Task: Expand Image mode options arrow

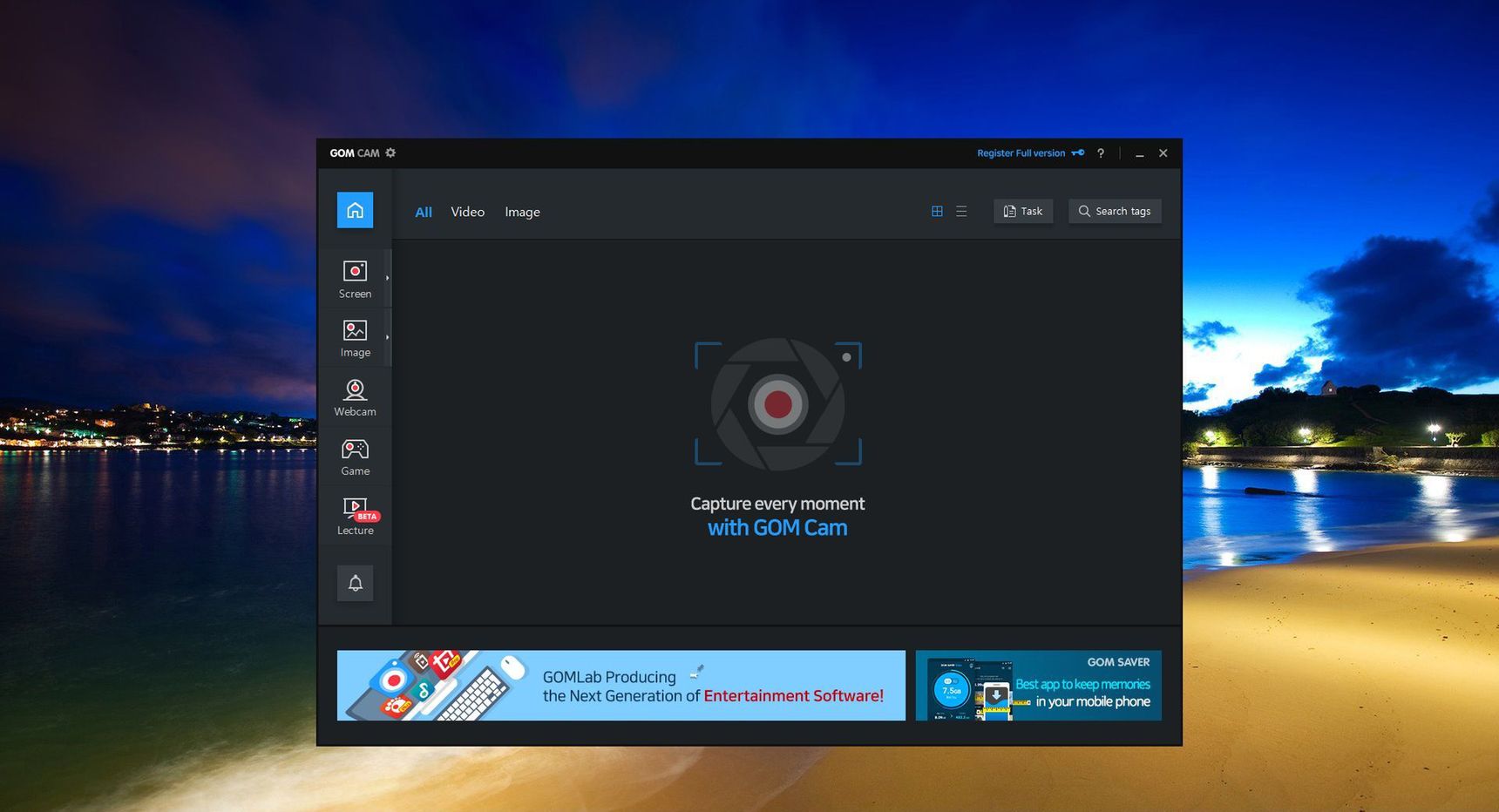Action: (x=387, y=337)
